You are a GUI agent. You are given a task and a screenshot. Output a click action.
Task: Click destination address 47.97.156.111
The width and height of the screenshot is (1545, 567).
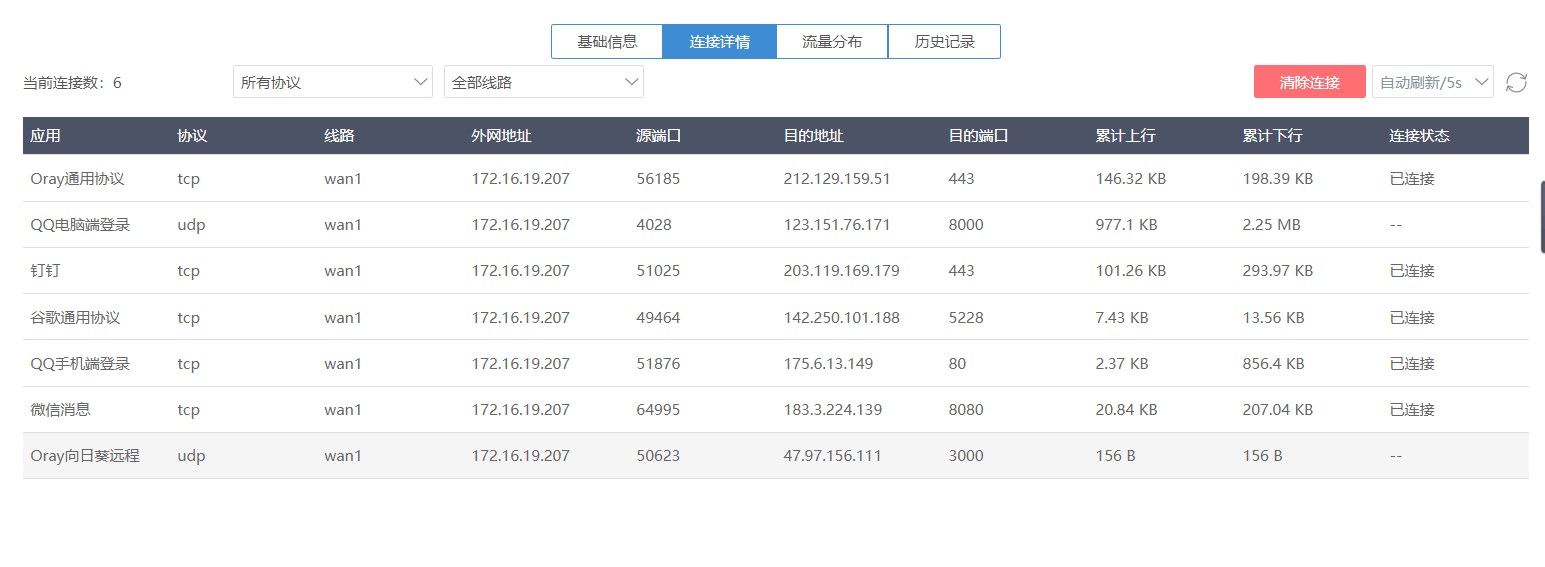coord(833,455)
